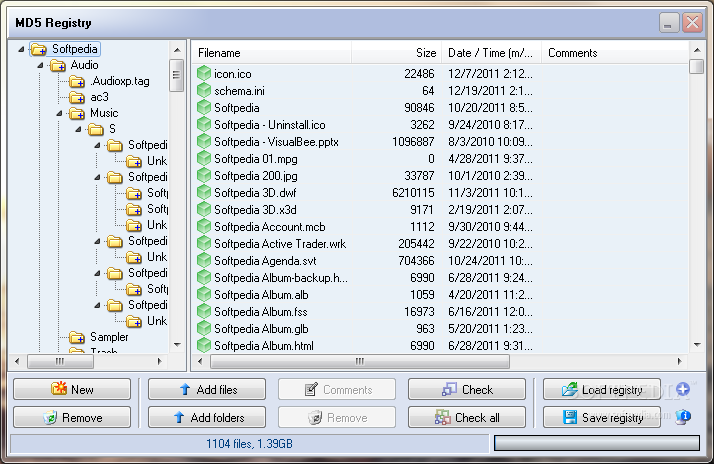Click the file list scroll-right arrow
This screenshot has height=464, width=714.
coord(679,362)
